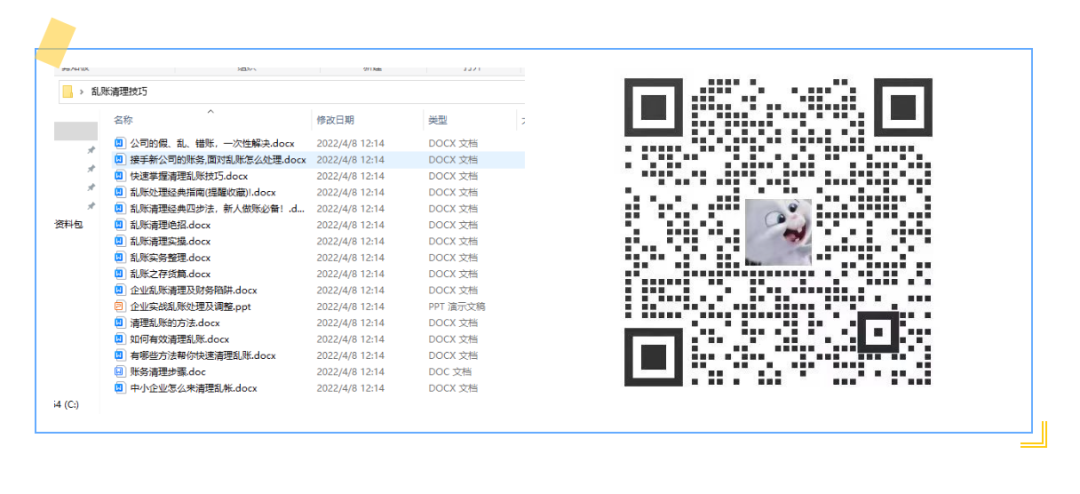Select file name 乱账清理经典四步法，新人做账必备
This screenshot has width=1080, height=494.
pyautogui.click(x=217, y=209)
